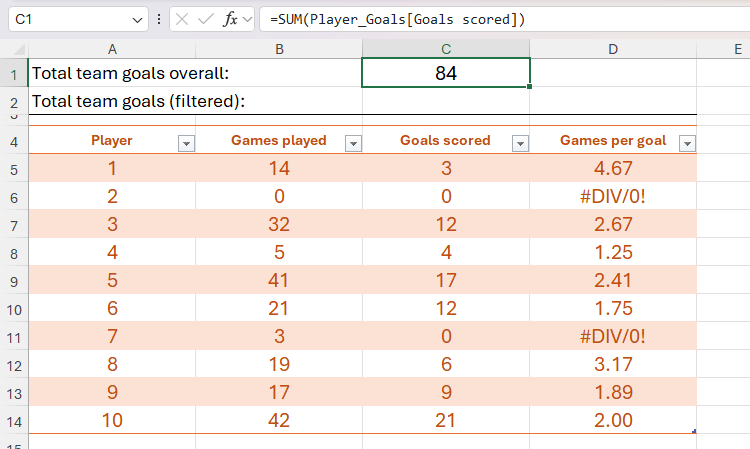This screenshot has width=750, height=449.
Task: Click the Insert Function fx icon
Action: 230,19
